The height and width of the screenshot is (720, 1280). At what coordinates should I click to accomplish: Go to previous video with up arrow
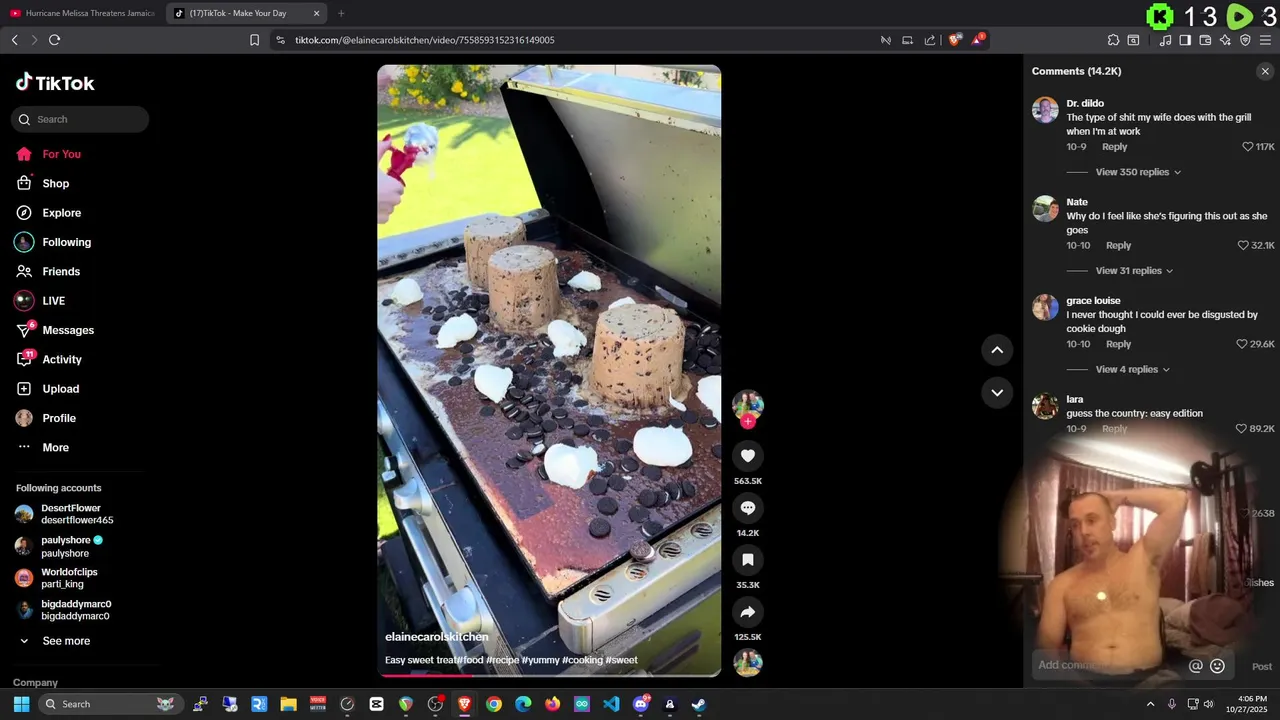click(997, 350)
